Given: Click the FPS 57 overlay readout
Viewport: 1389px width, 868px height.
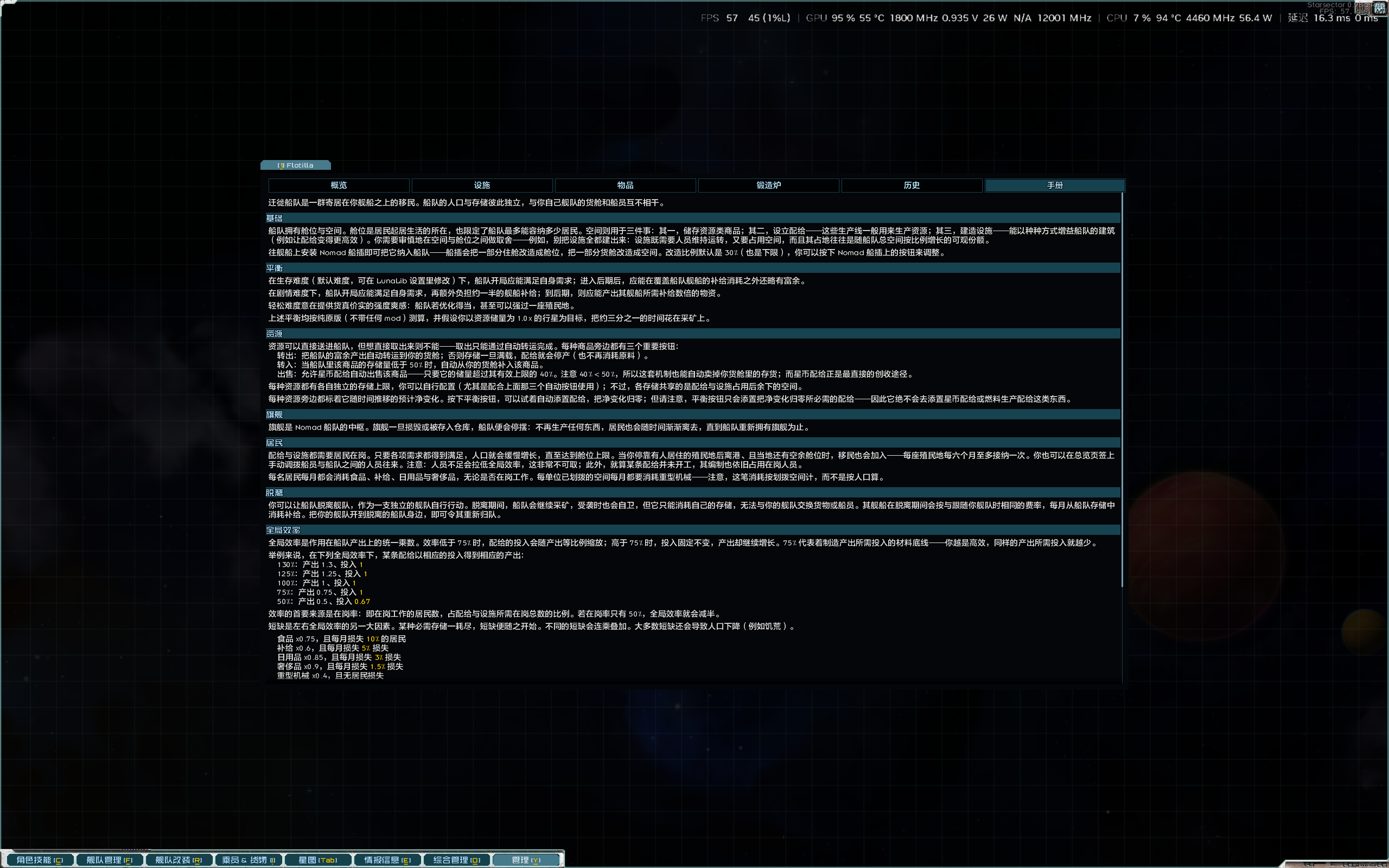Looking at the screenshot, I should click(719, 18).
